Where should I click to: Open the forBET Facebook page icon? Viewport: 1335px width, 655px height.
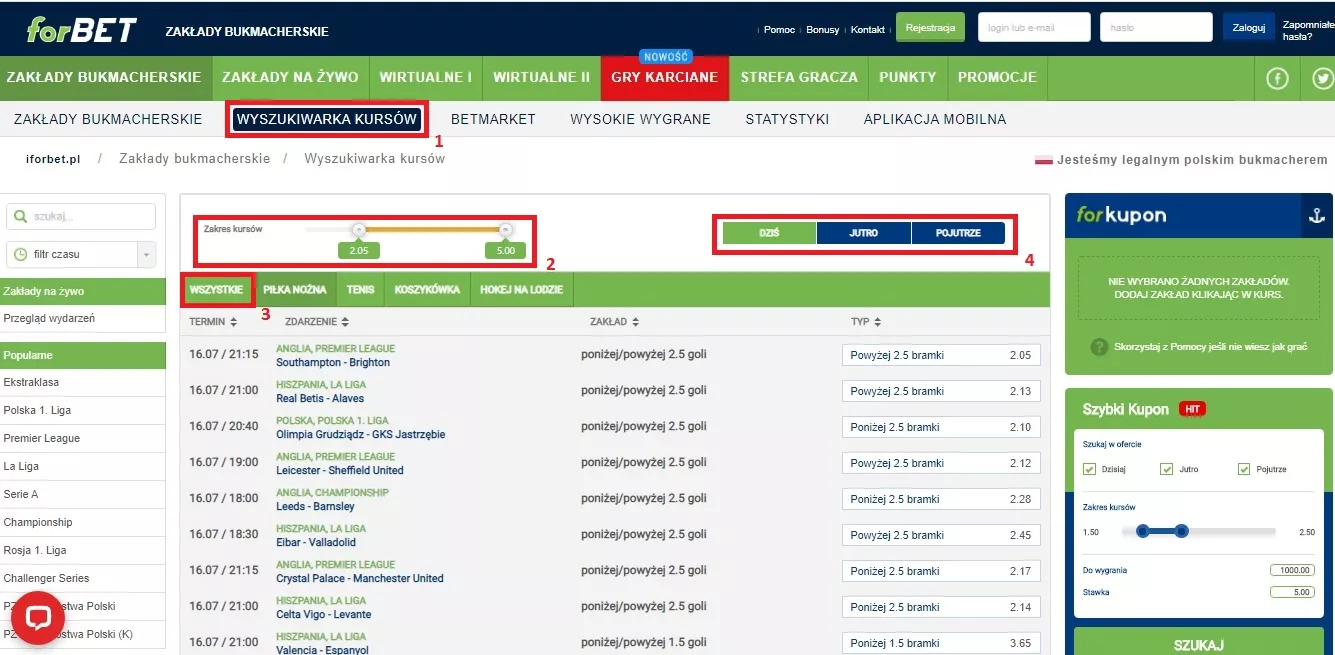(1277, 79)
